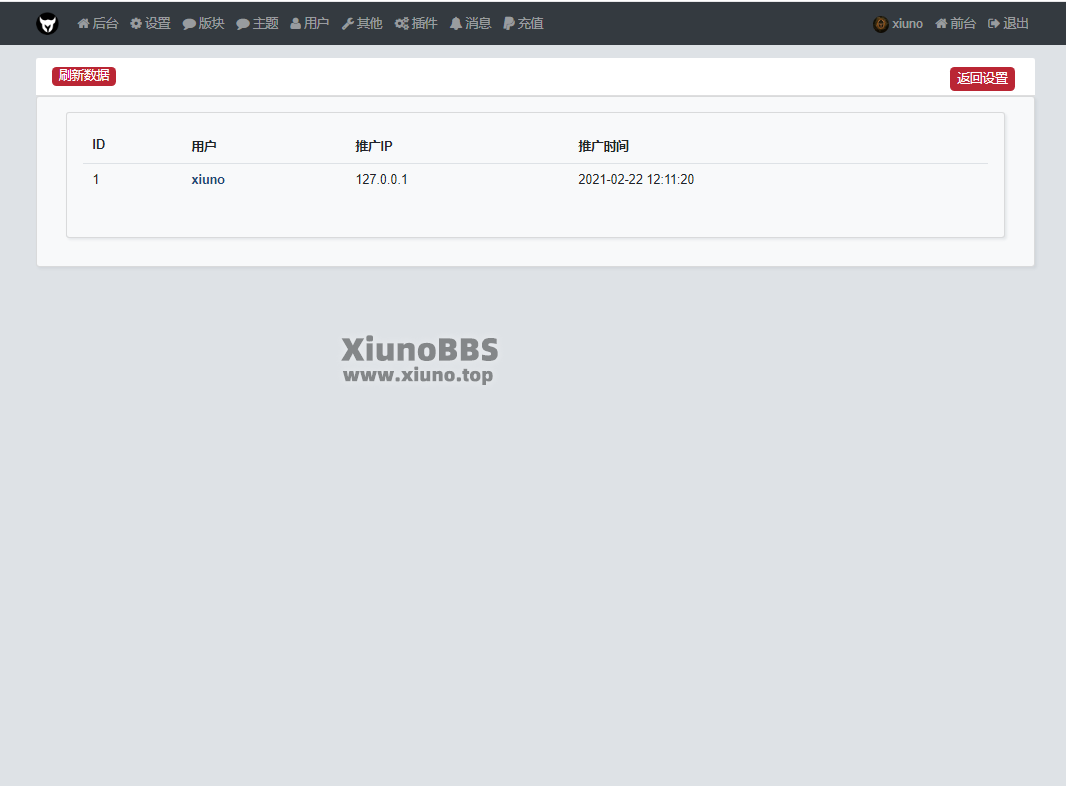1066x786 pixels.
Task: Log out using 退出
Action: point(1008,24)
